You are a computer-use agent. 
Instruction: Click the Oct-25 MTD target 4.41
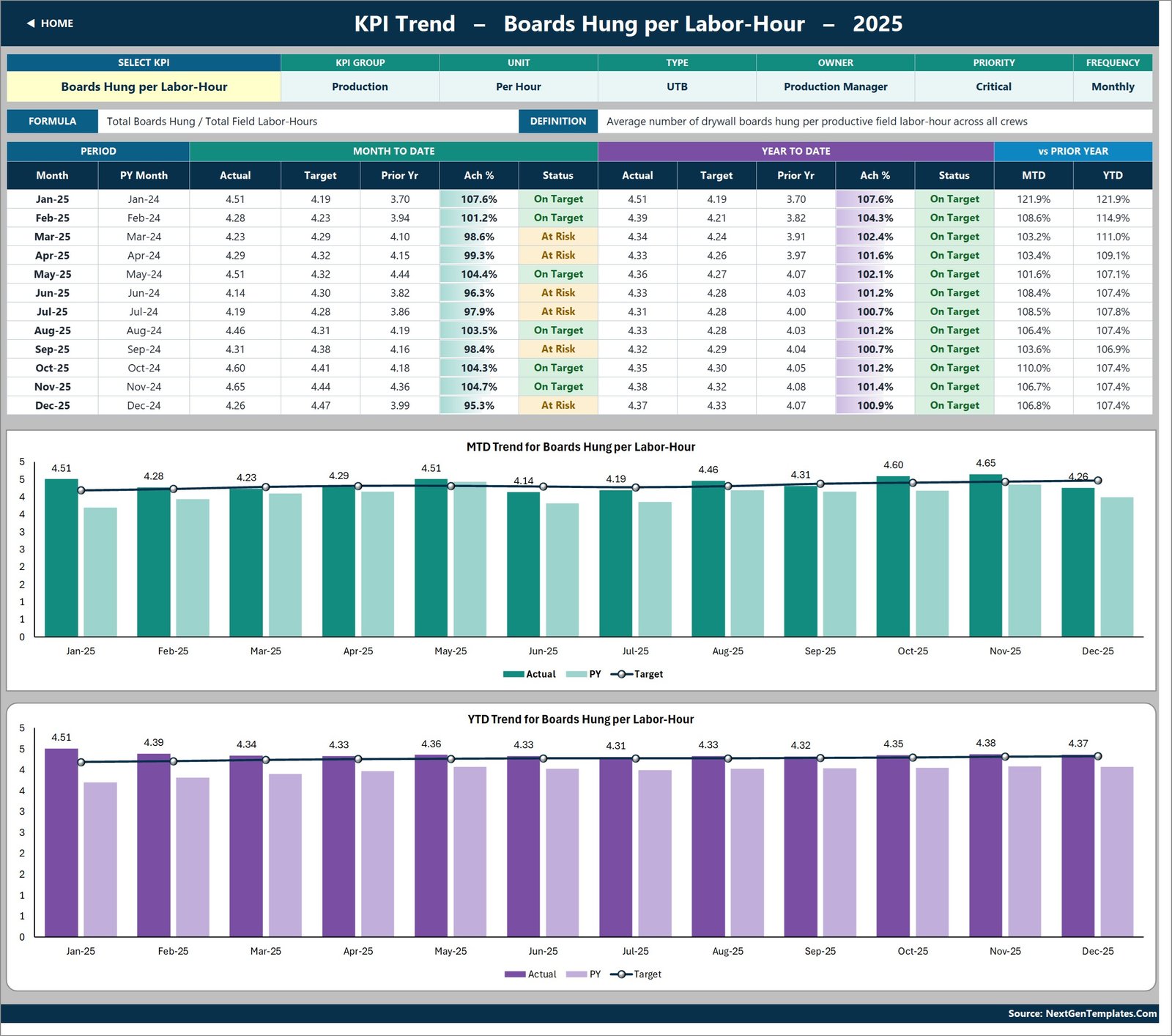pos(320,368)
